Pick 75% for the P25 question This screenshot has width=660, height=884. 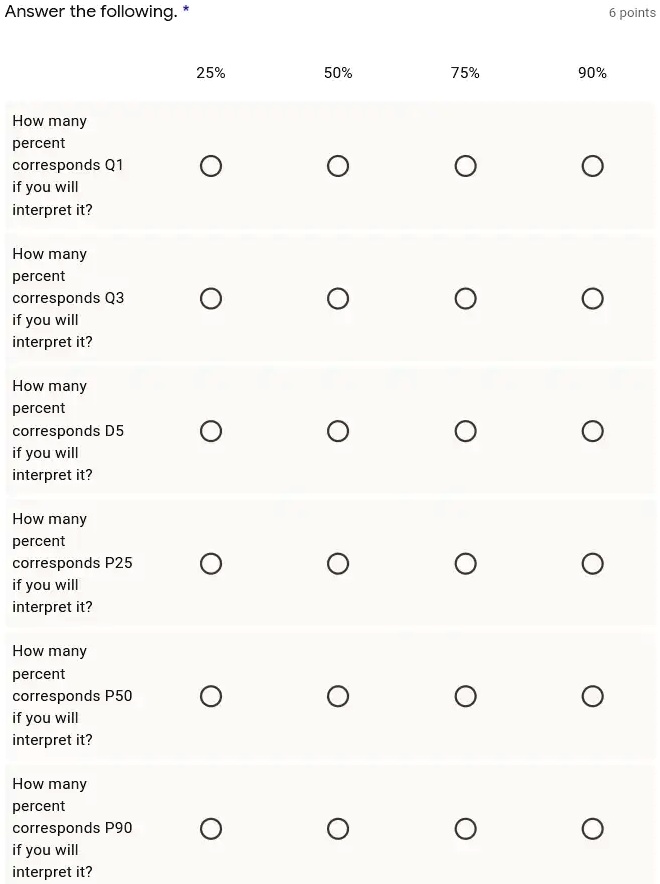[x=466, y=563]
